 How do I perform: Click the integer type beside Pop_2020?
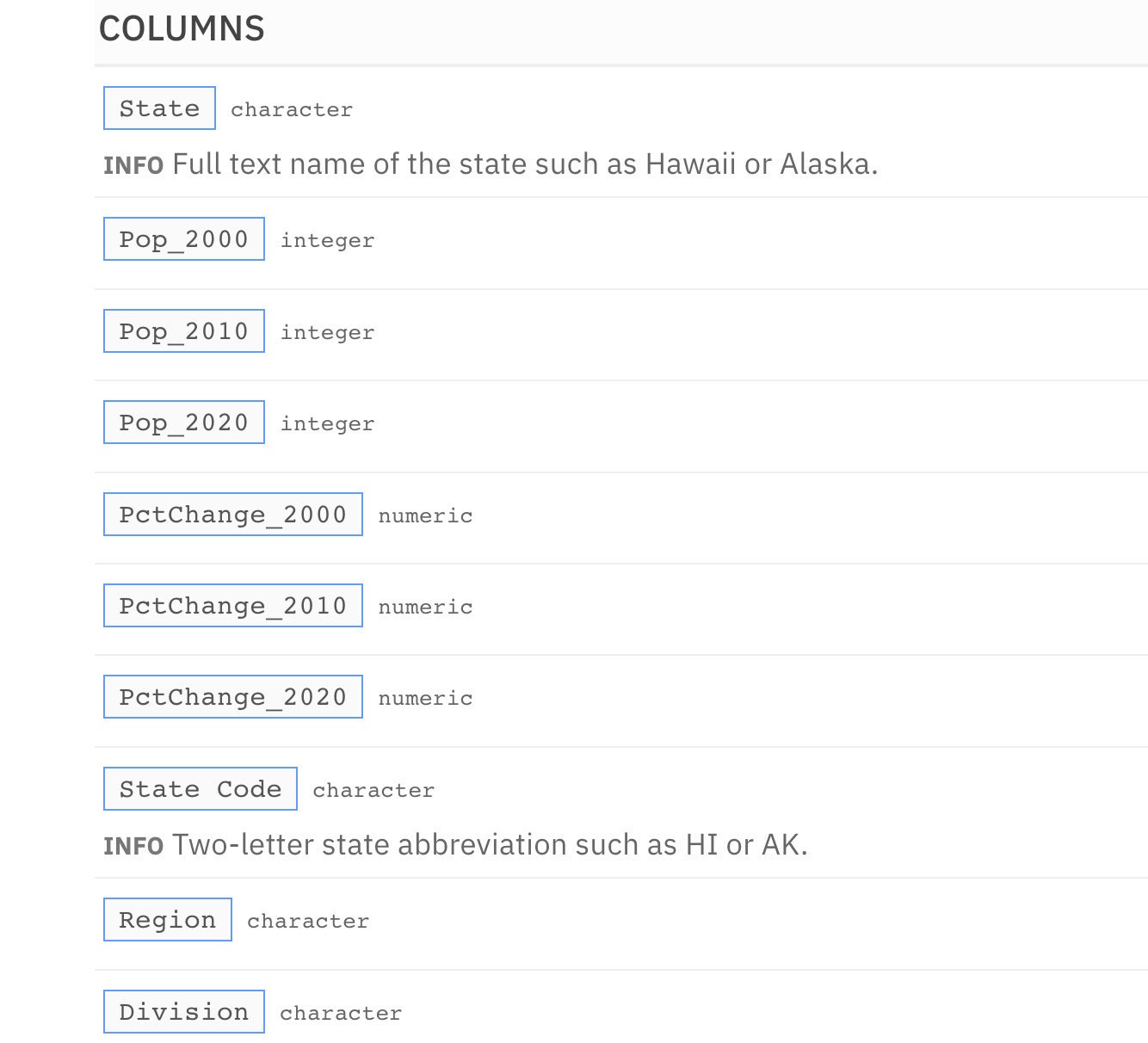(x=328, y=424)
